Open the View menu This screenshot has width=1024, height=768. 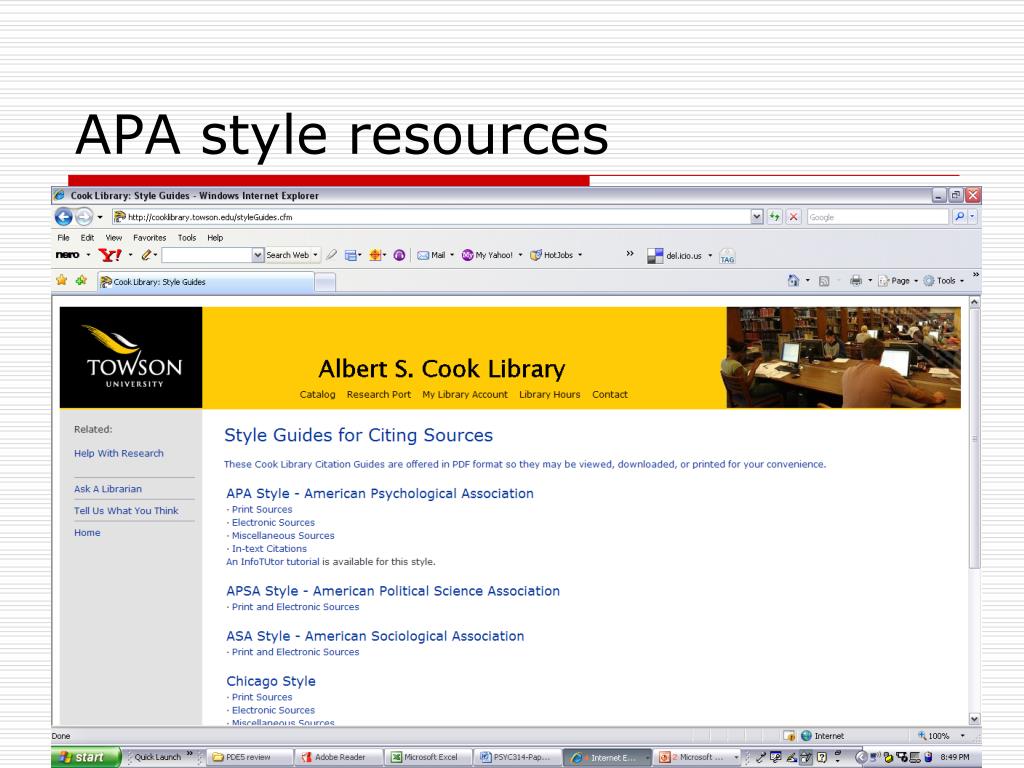point(114,238)
